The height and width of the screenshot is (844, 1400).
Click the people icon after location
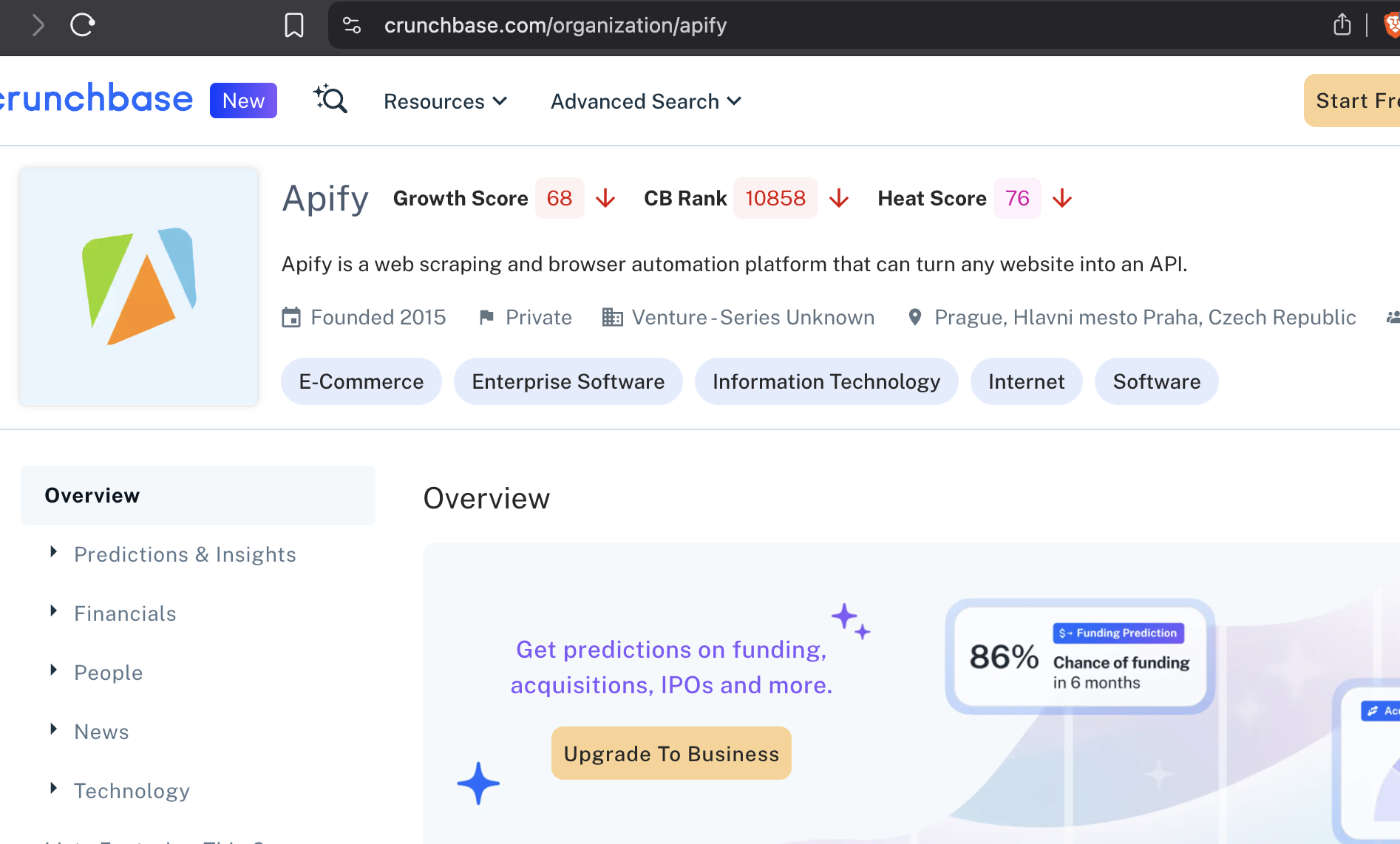[1393, 318]
